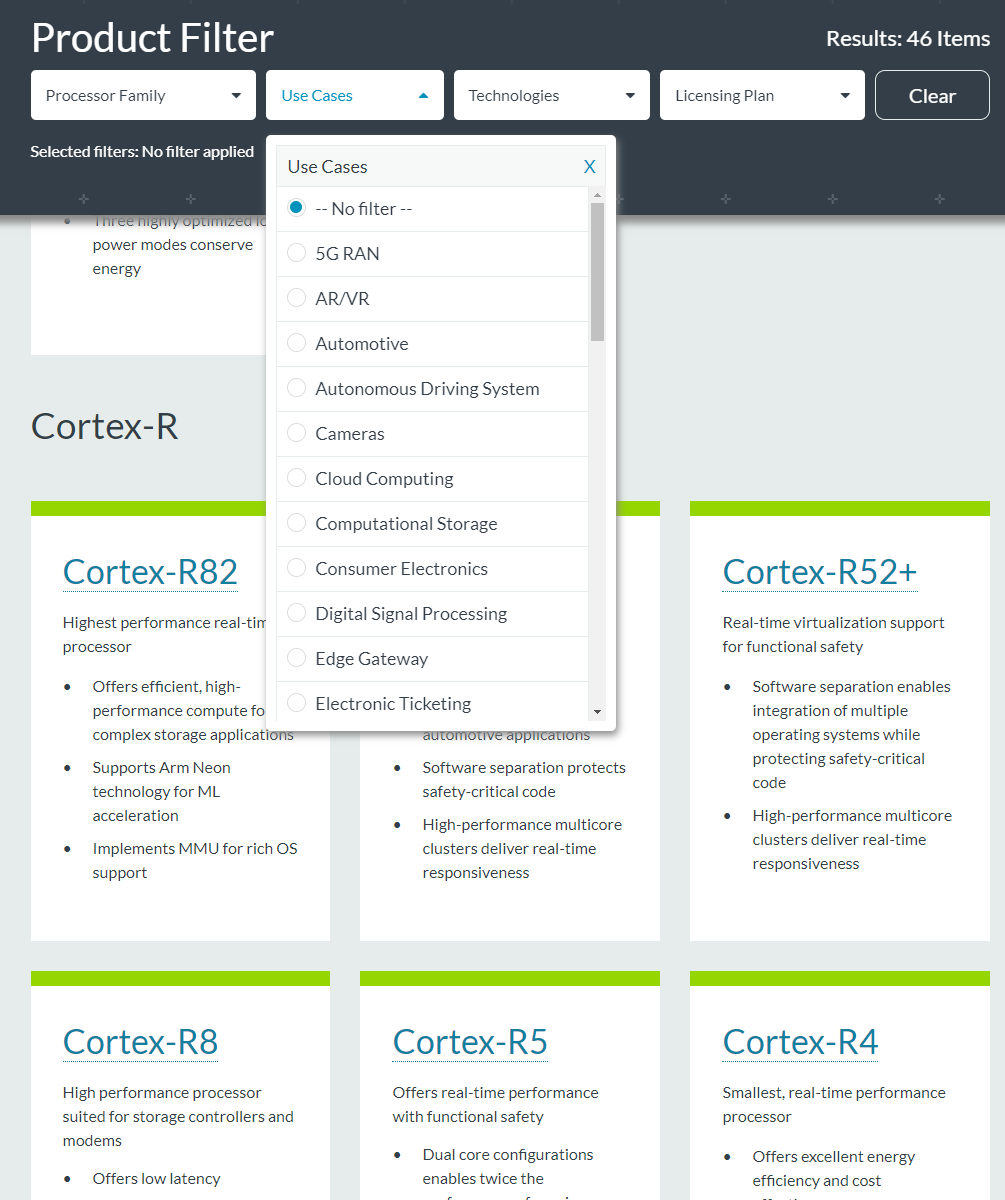Click 'Offers low latency' bullet
This screenshot has height=1200, width=1005.
[157, 1178]
